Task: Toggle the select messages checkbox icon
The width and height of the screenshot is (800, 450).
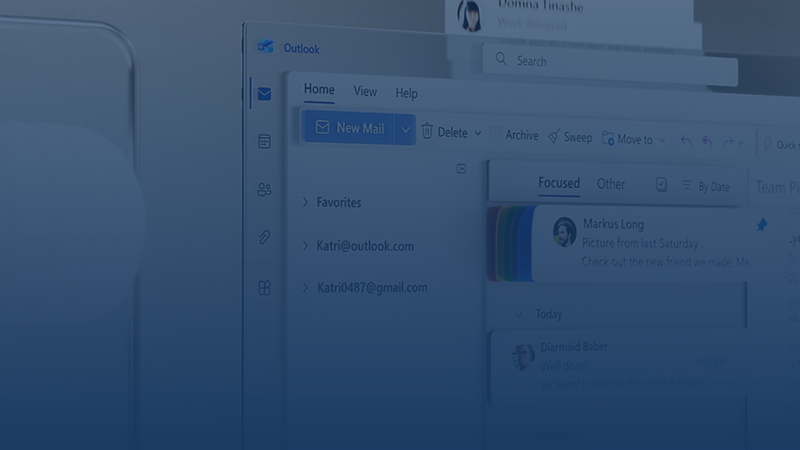Action: click(661, 184)
